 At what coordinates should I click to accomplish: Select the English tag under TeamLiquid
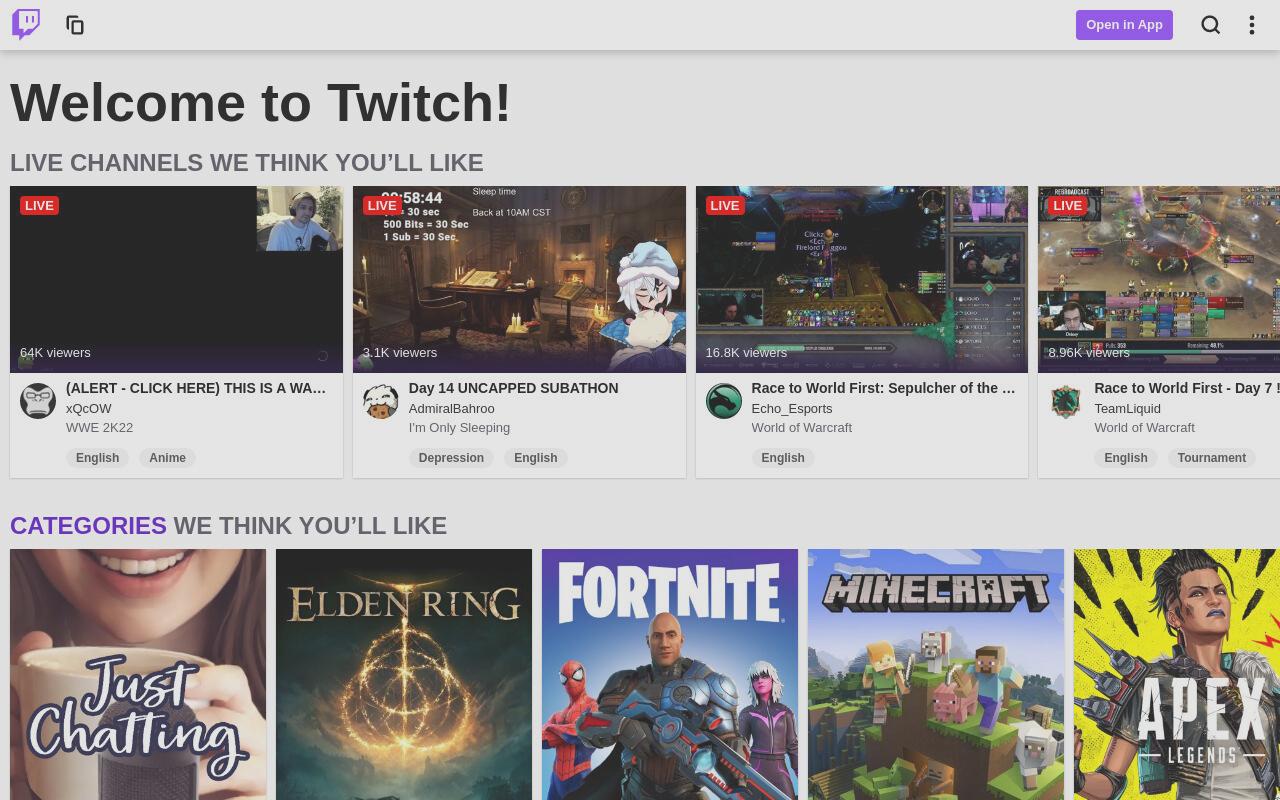tap(1125, 458)
